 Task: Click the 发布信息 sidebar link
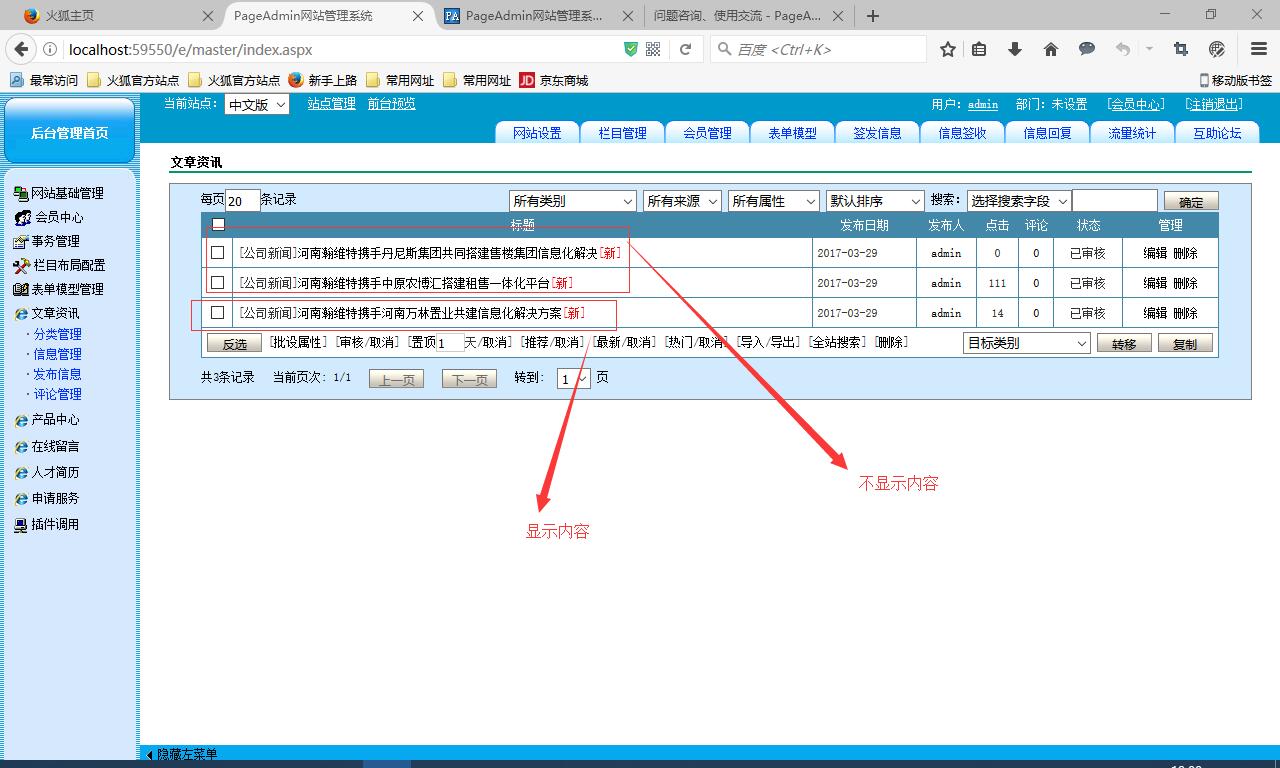tap(57, 374)
